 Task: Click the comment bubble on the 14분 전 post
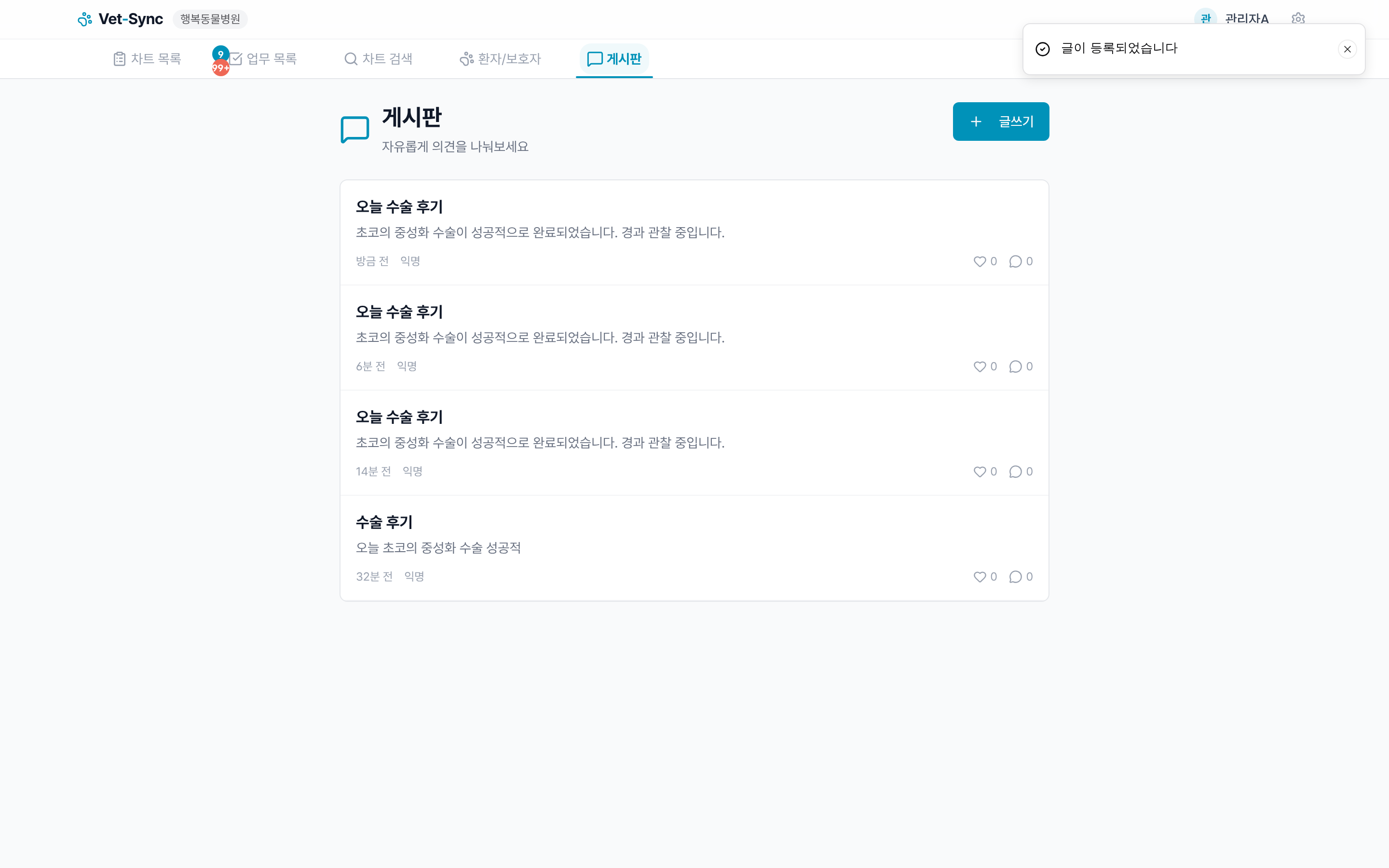[x=1015, y=471]
